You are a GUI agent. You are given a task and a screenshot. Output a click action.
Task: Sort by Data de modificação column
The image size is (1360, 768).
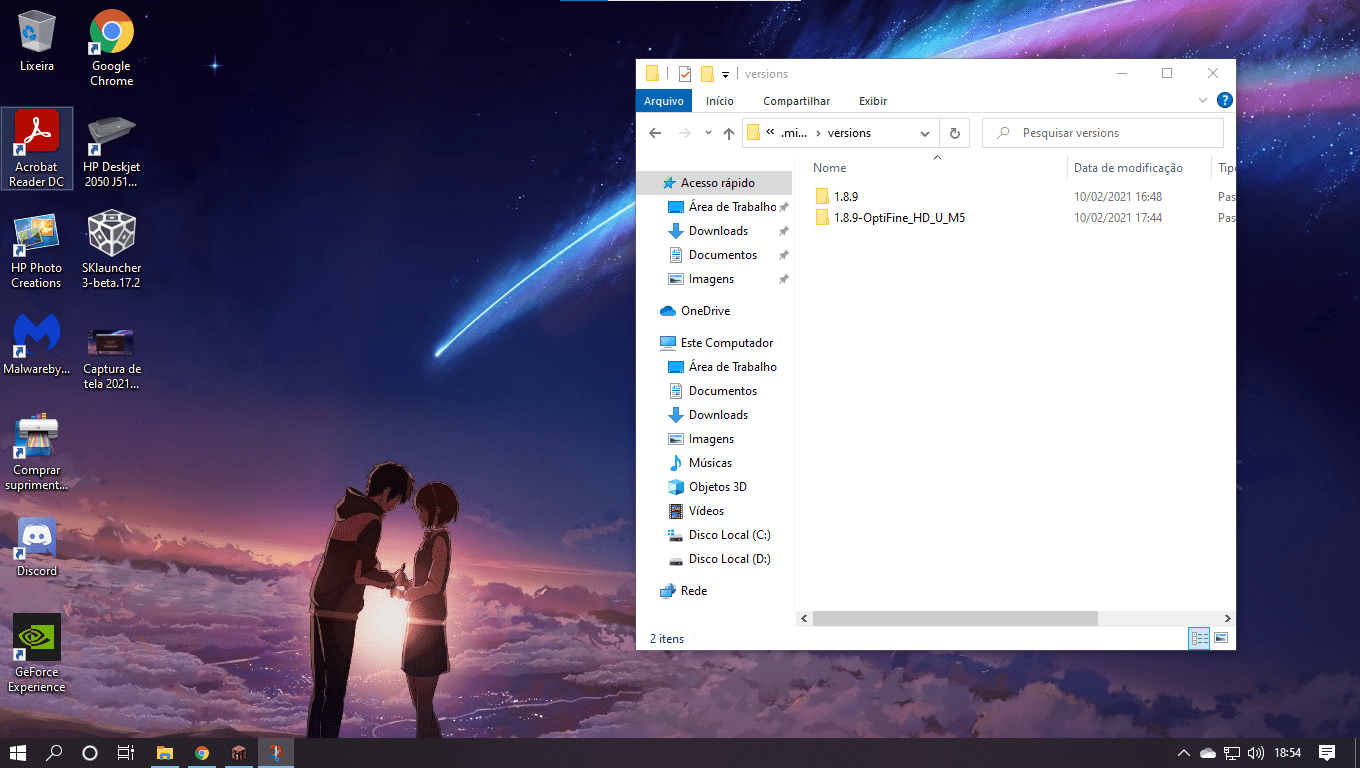(x=1128, y=168)
